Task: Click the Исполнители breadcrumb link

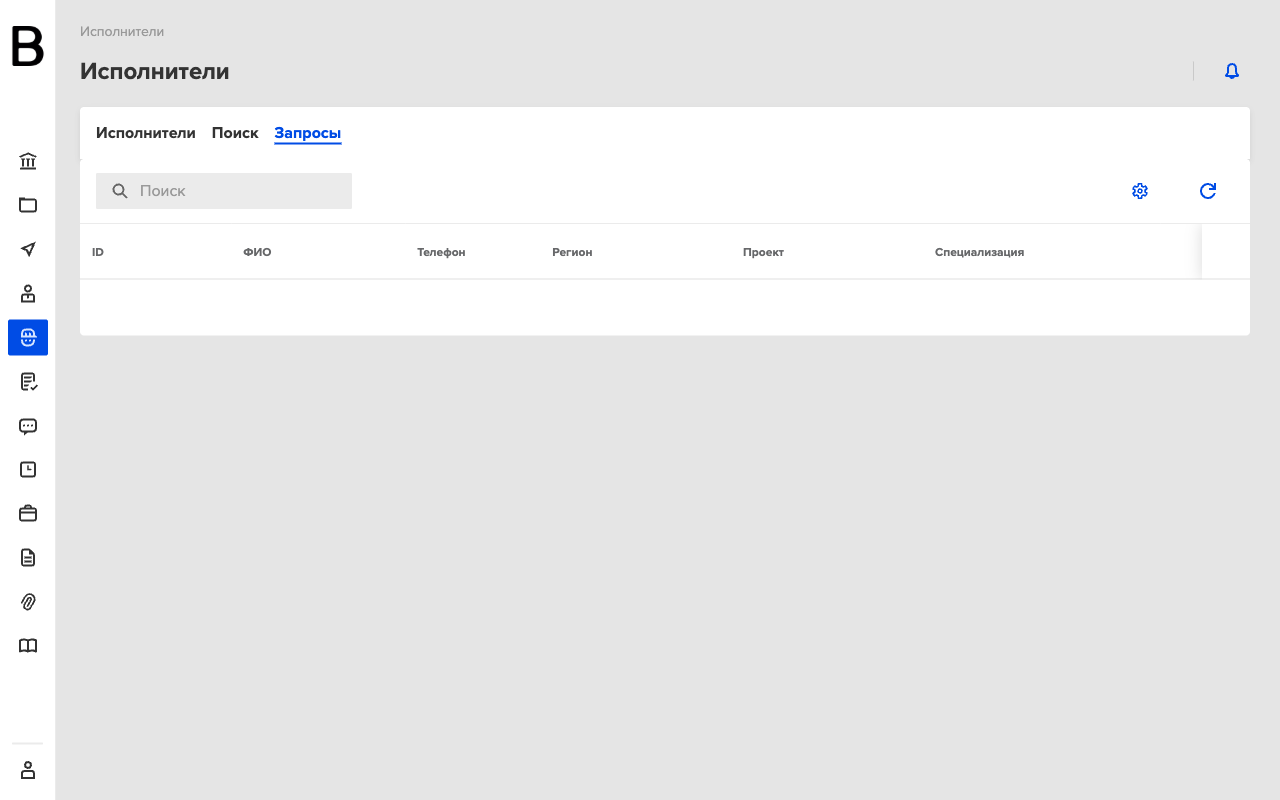Action: click(x=122, y=32)
